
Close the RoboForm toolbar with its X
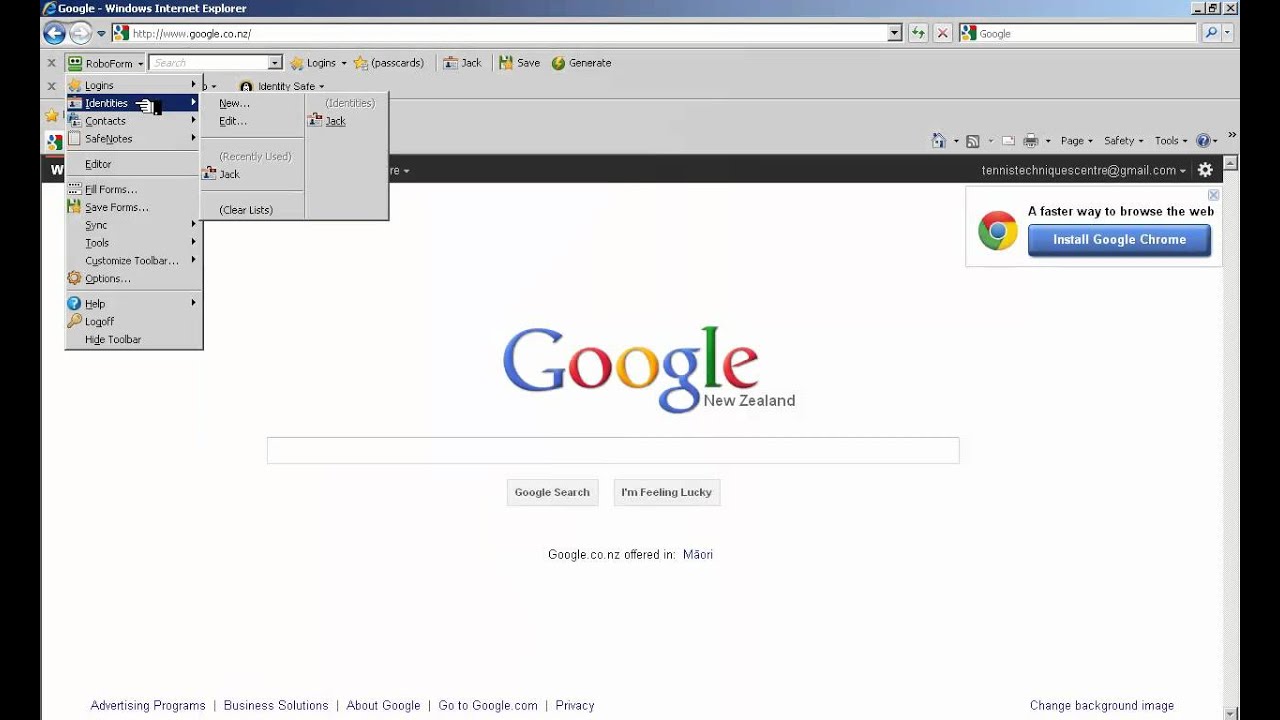(x=51, y=63)
